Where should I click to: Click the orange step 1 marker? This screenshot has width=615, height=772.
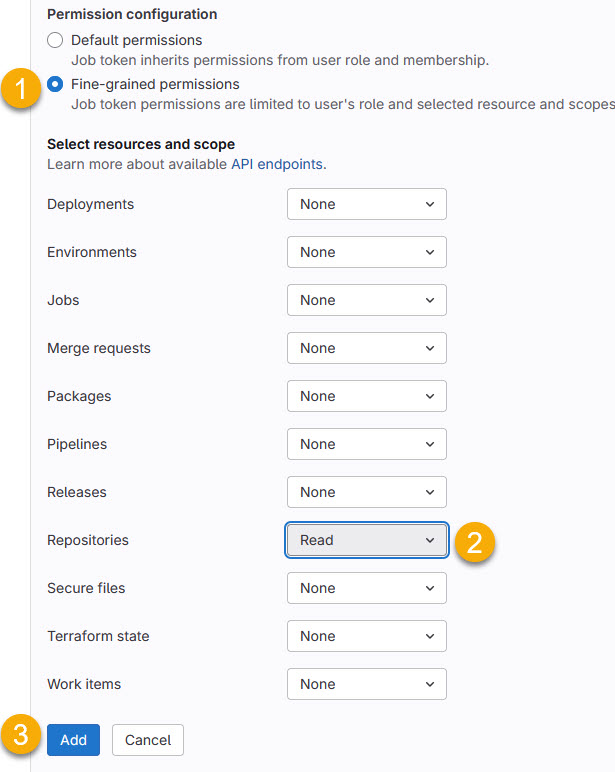(x=21, y=86)
